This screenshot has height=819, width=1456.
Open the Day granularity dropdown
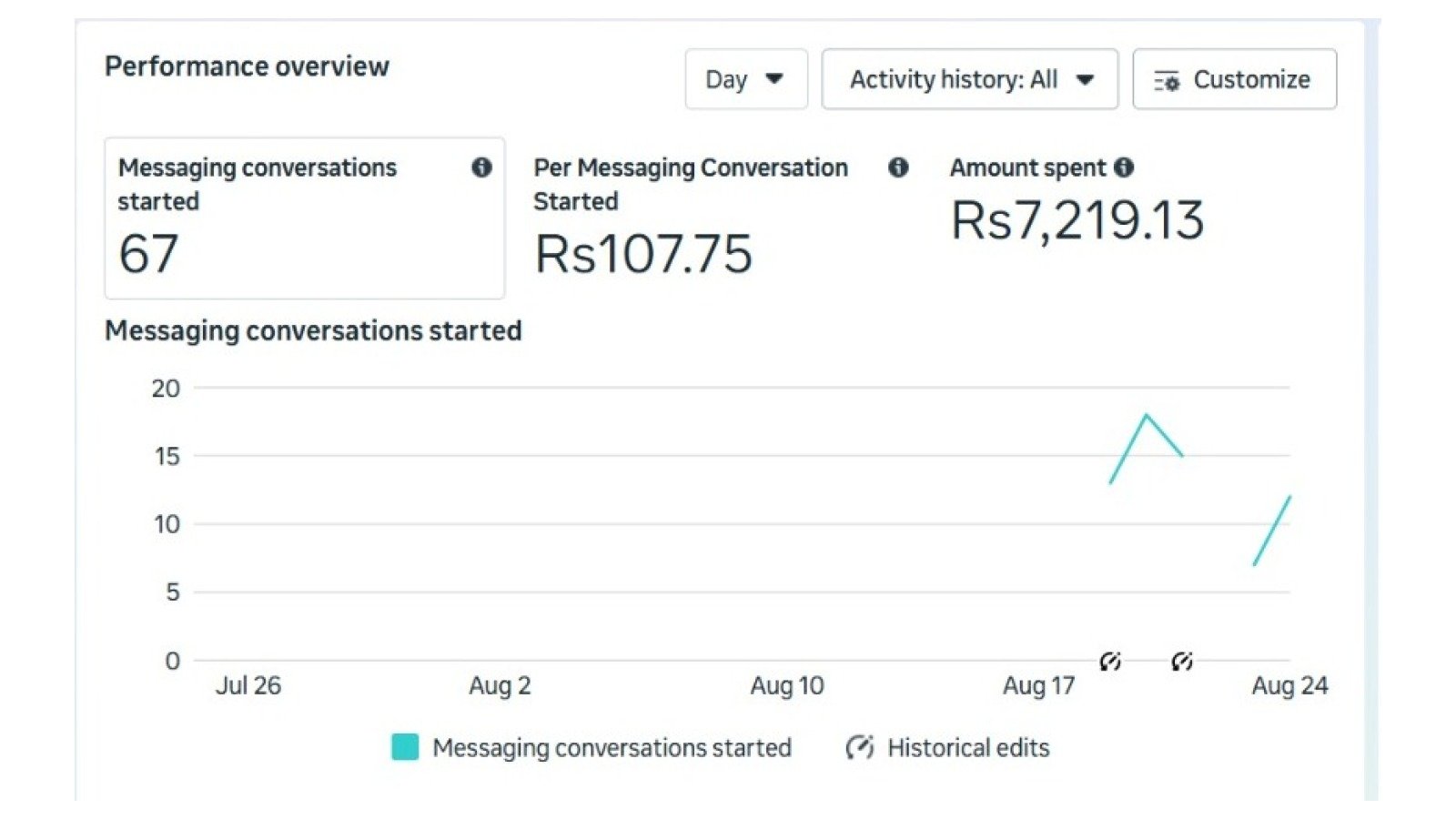coord(746,79)
